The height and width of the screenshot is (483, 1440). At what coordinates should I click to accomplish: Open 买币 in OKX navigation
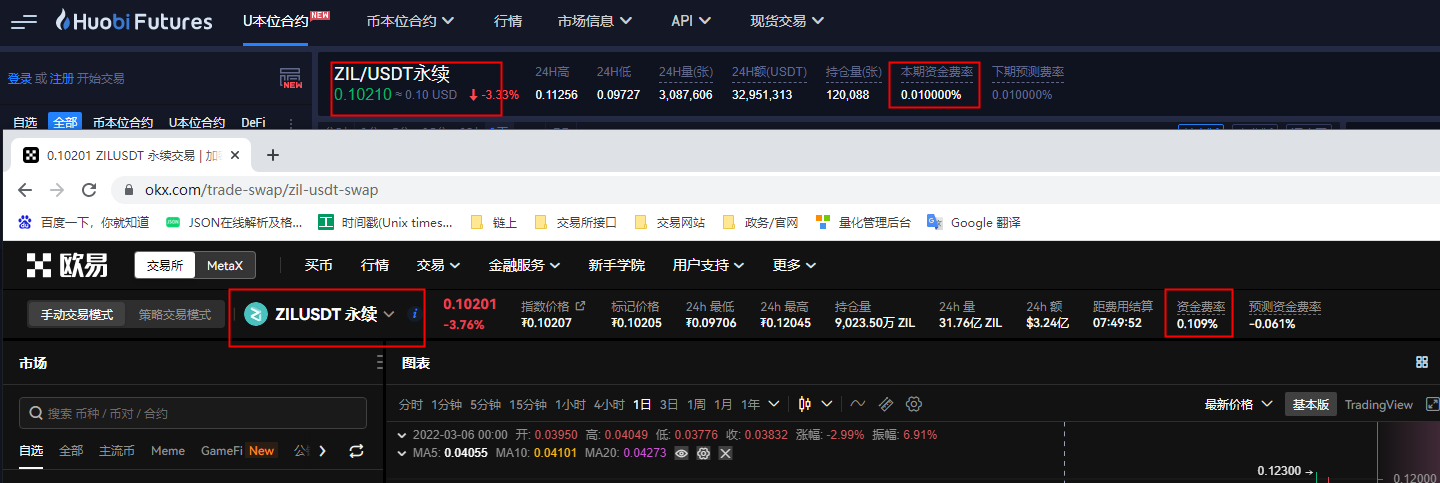pyautogui.click(x=318, y=265)
